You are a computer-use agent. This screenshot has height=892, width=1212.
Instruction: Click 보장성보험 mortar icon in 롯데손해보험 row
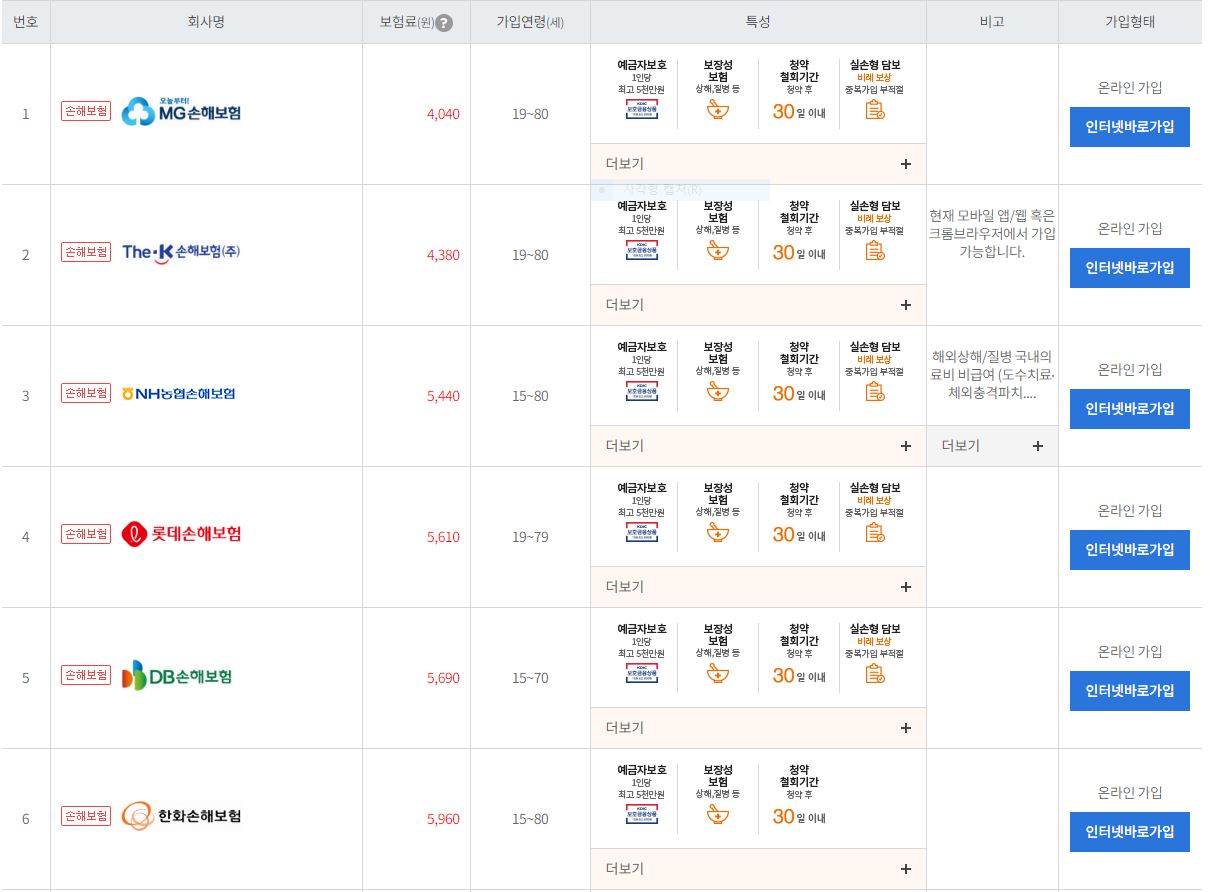coord(717,532)
